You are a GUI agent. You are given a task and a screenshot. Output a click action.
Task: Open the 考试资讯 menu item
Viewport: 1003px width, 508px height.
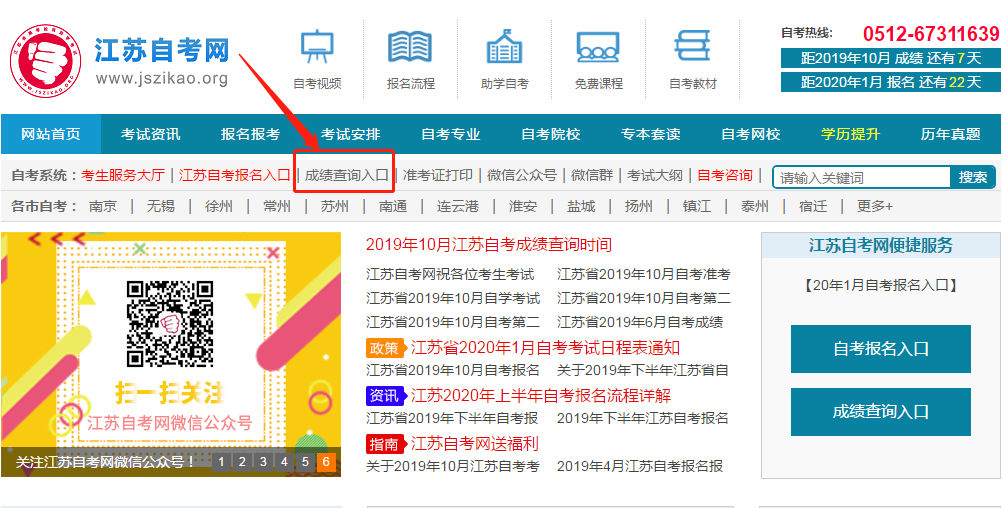pyautogui.click(x=151, y=134)
